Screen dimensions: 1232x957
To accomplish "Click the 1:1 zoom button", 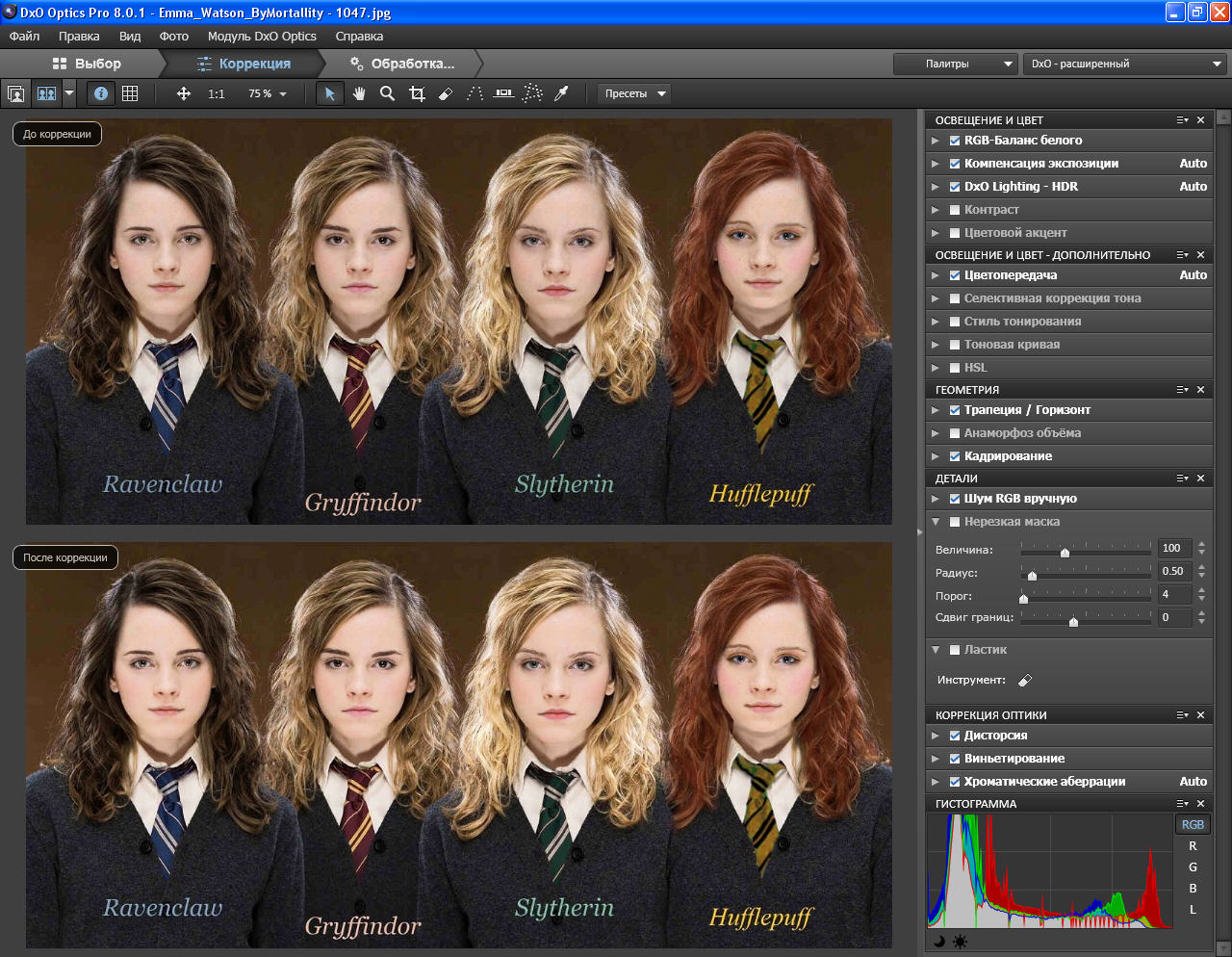I will 216,93.
